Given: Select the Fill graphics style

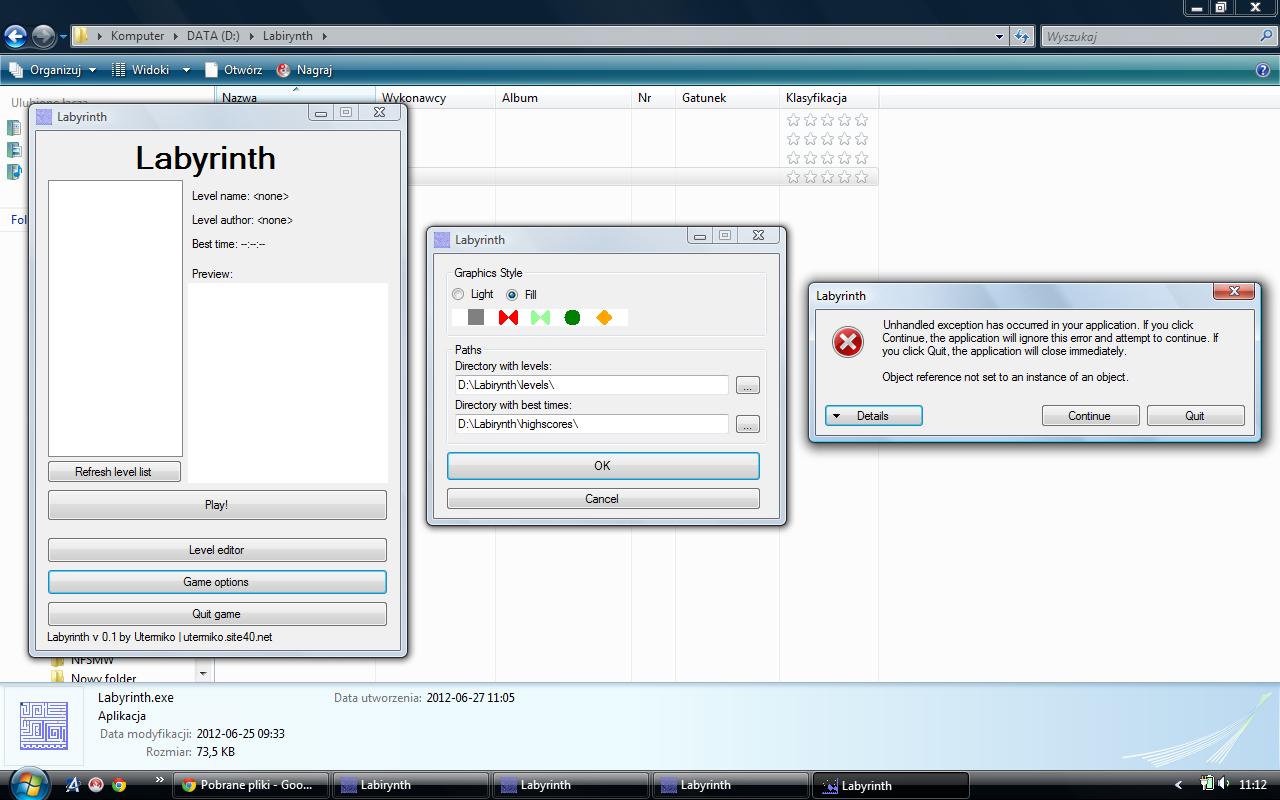Looking at the screenshot, I should (x=512, y=295).
